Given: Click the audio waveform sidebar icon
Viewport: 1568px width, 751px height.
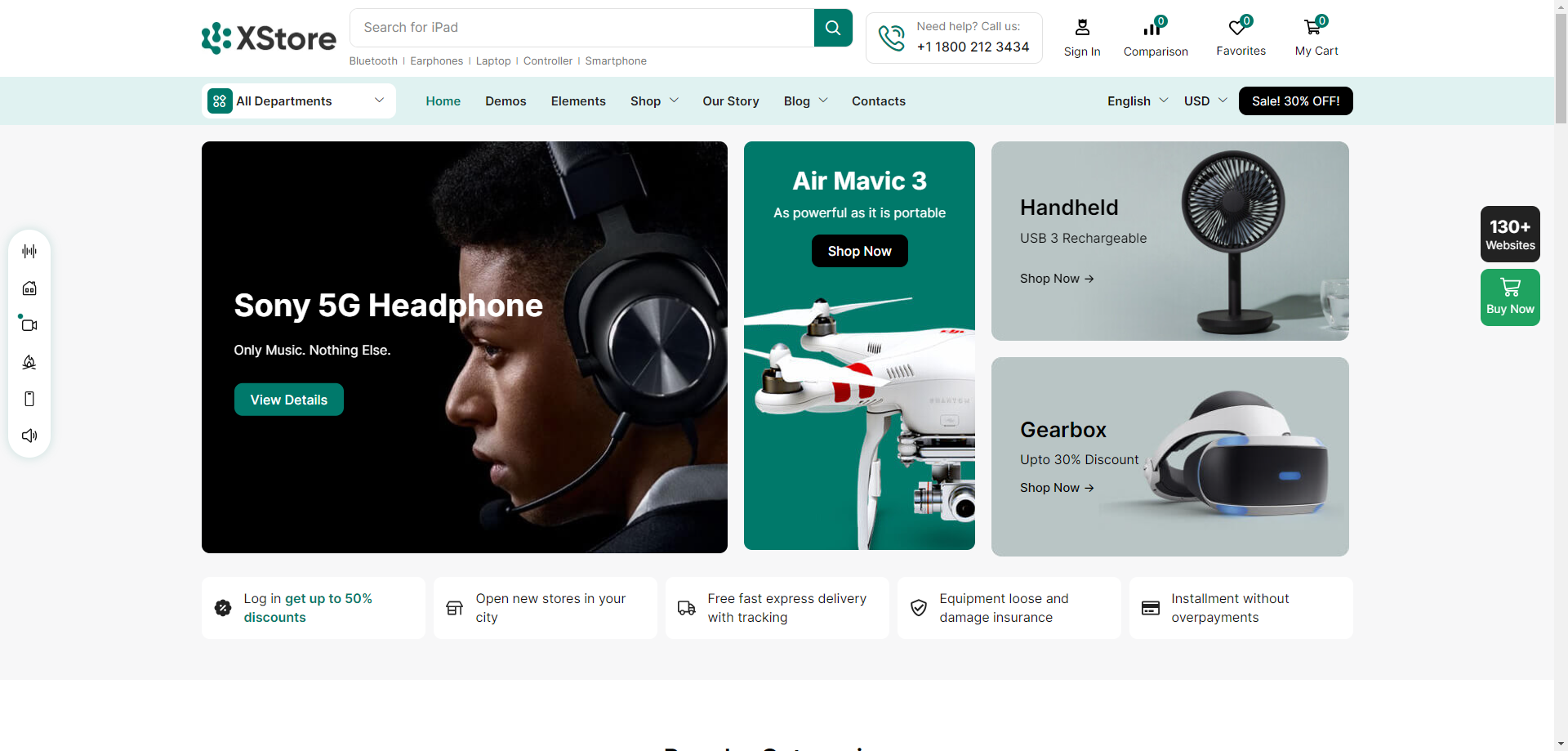Looking at the screenshot, I should 29,251.
